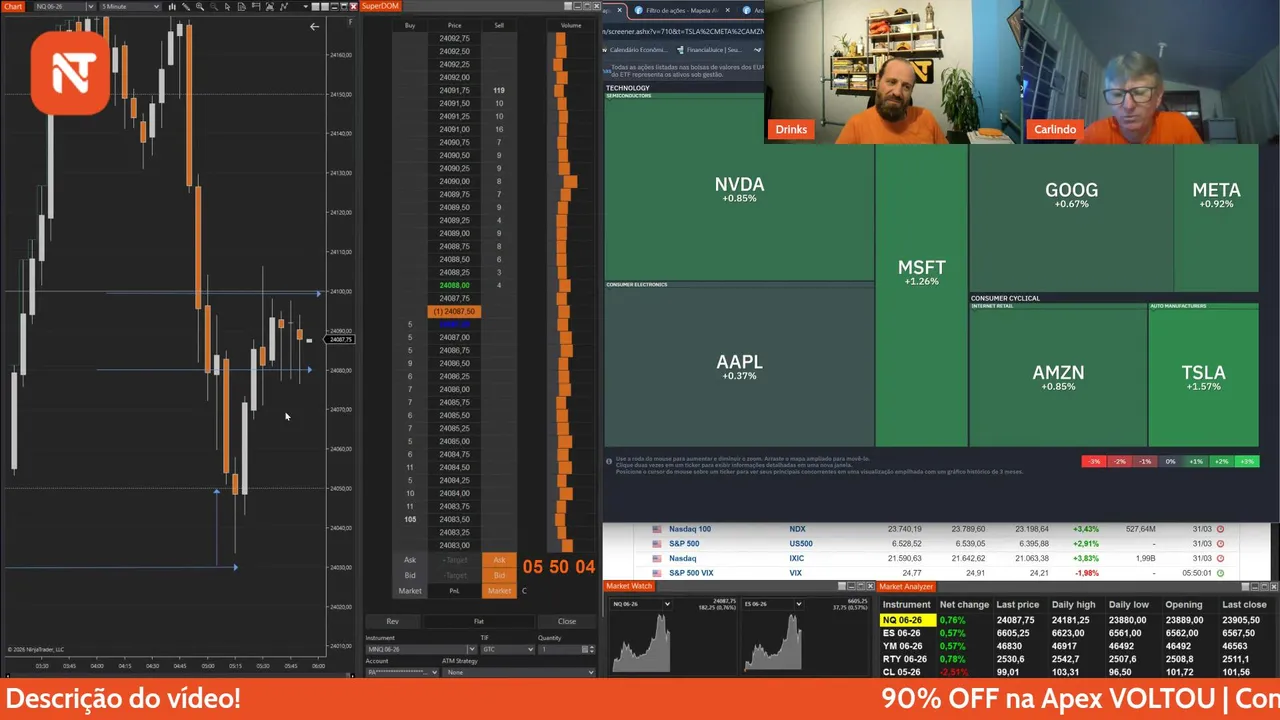Expand the chart instrument NQ 06-26 dropdown
Image resolution: width=1280 pixels, height=720 pixels.
91,7
